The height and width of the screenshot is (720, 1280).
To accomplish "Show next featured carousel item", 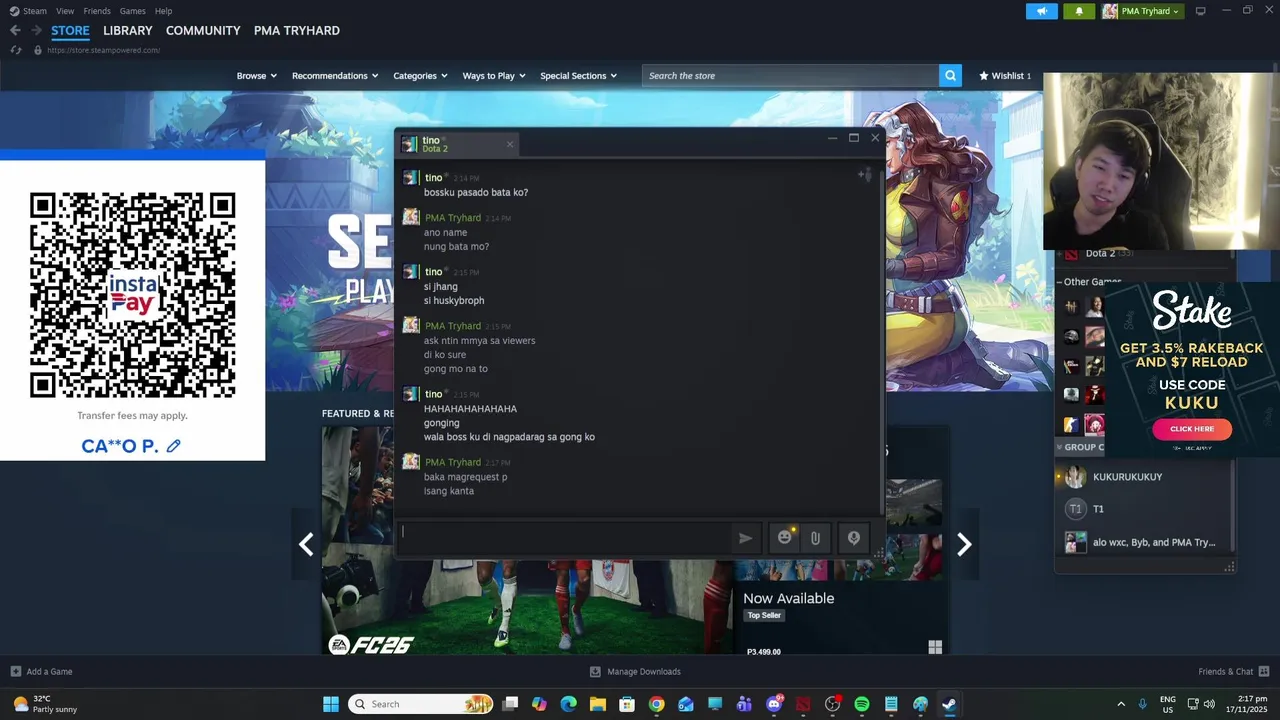I will click(x=964, y=544).
